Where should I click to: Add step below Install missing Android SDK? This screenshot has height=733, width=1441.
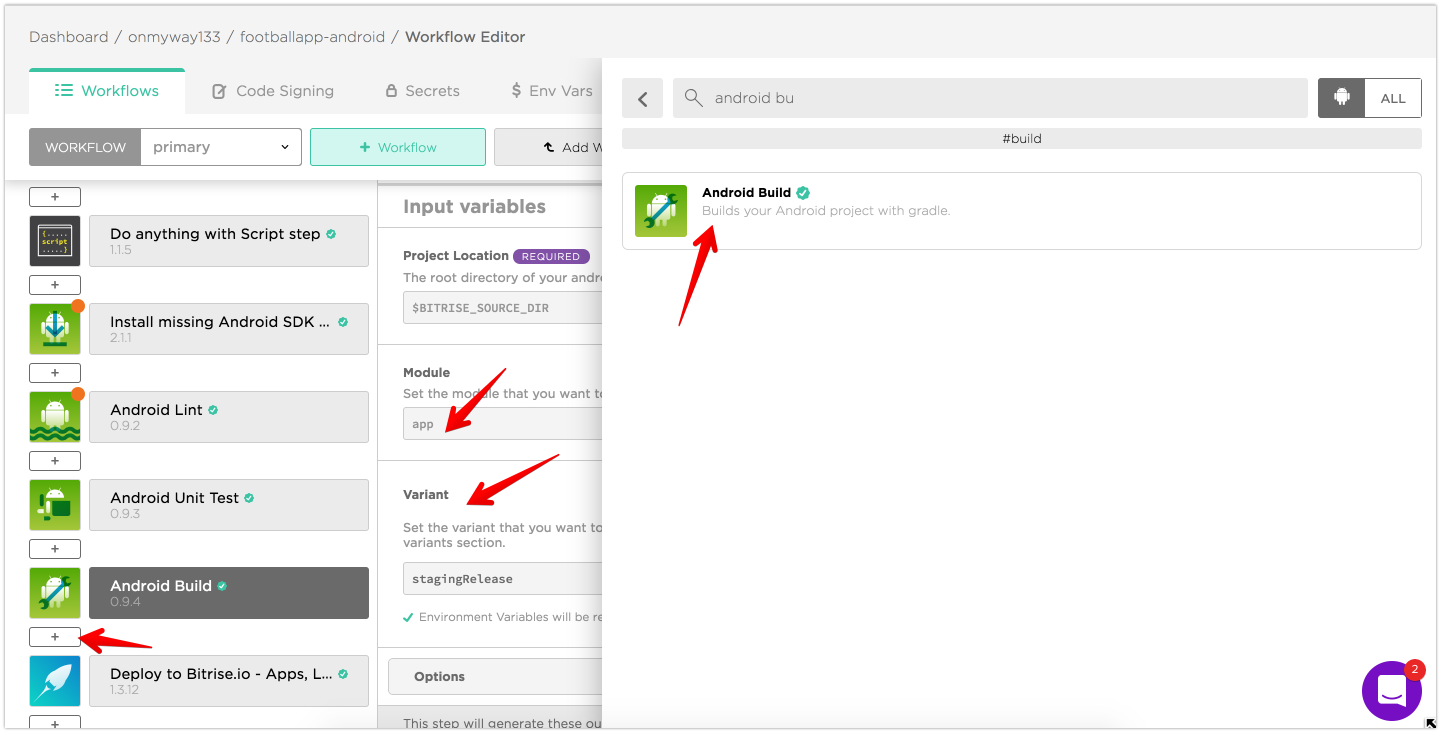(x=55, y=373)
